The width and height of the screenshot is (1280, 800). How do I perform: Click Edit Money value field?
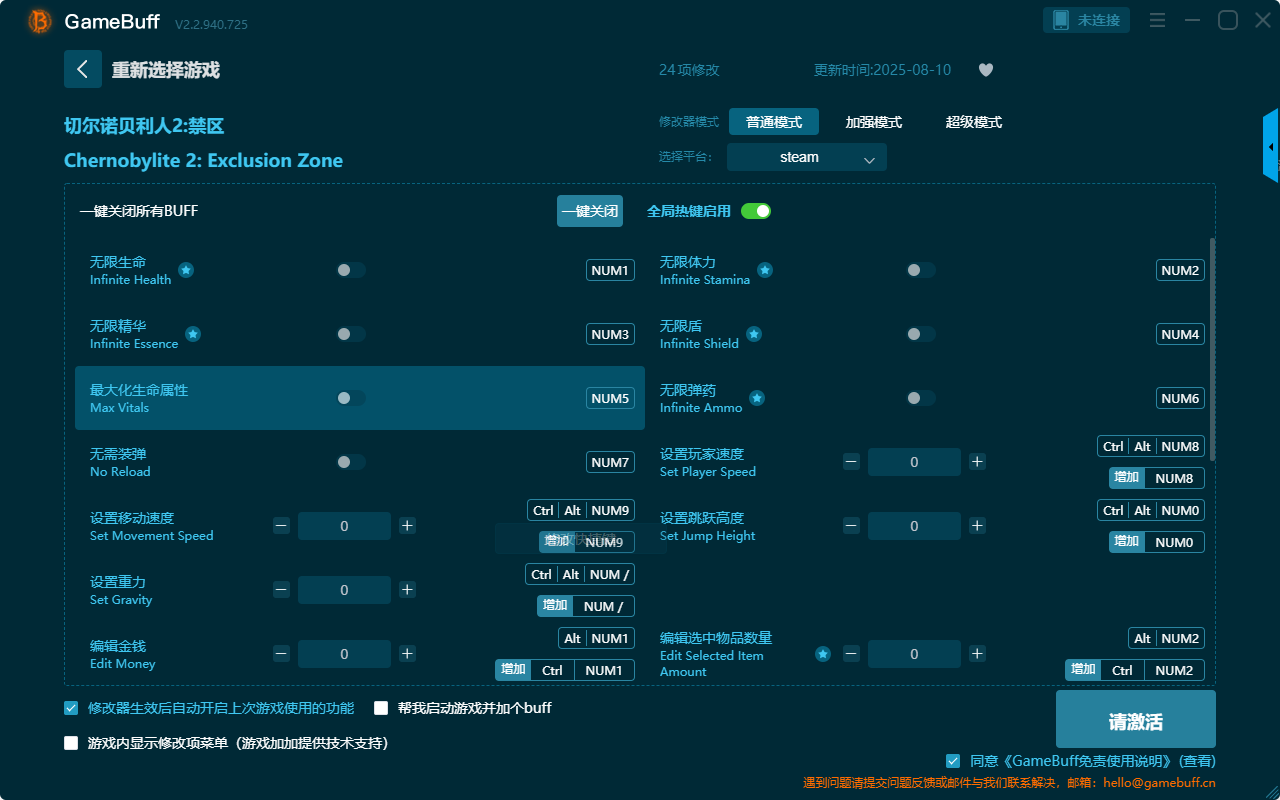point(344,654)
